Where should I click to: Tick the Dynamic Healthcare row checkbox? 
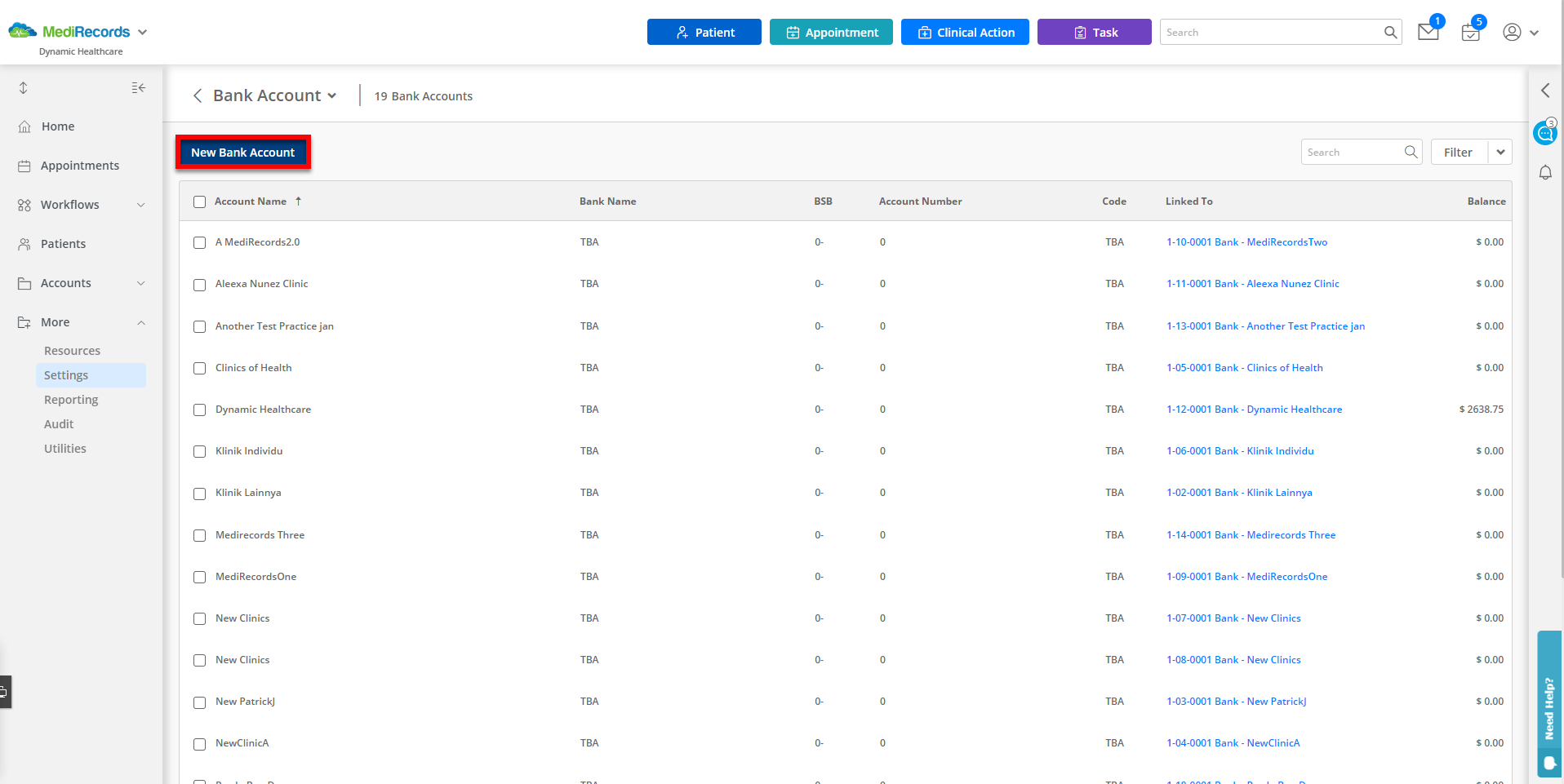[x=199, y=410]
